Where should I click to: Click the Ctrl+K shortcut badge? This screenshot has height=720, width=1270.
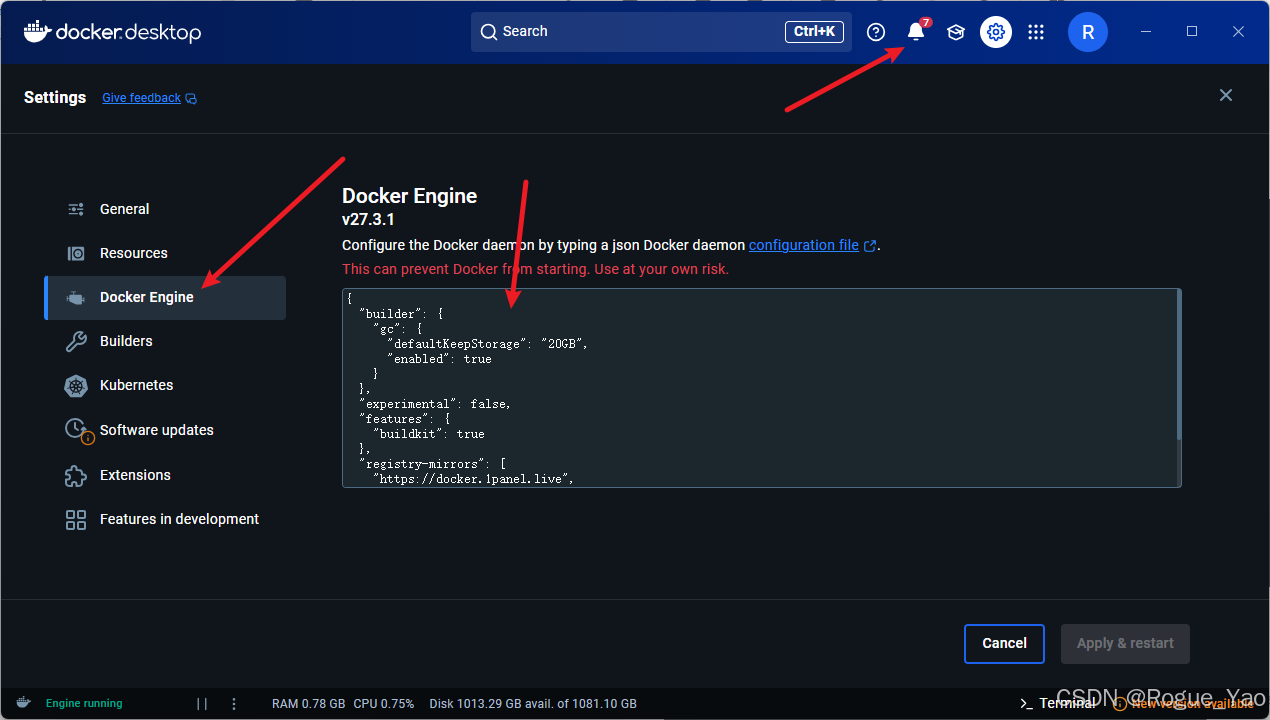814,32
